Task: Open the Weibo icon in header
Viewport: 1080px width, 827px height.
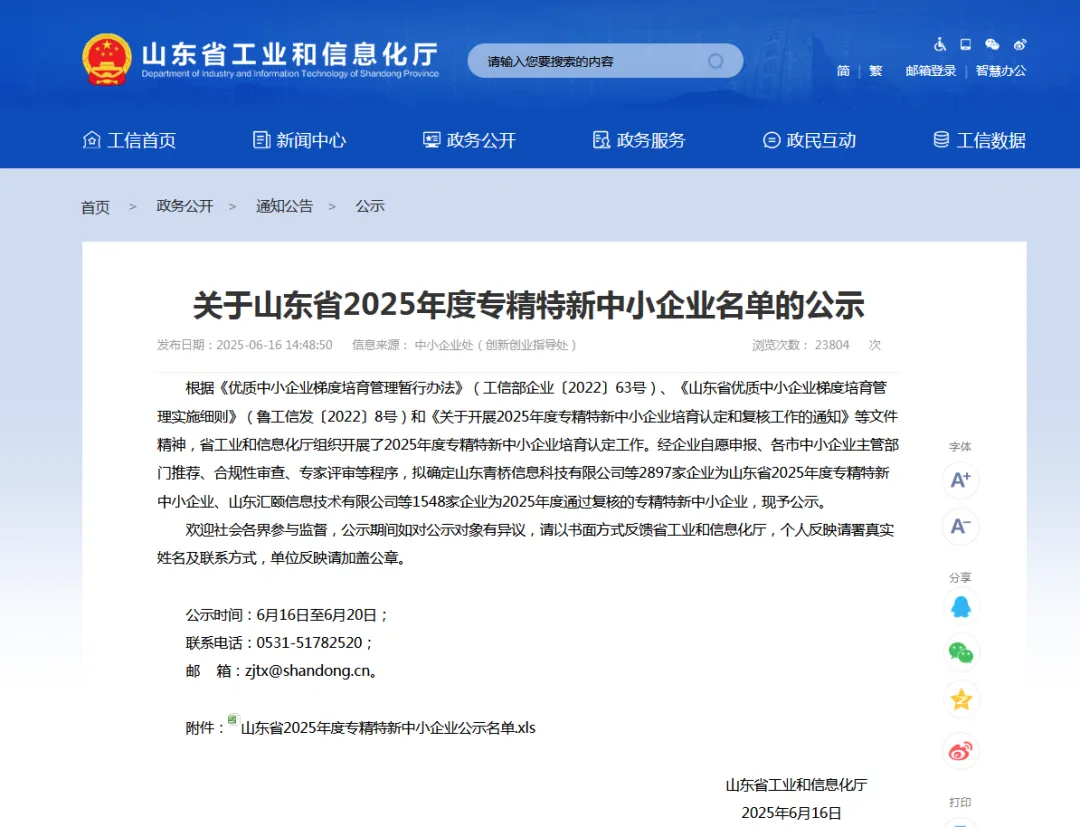Action: [1020, 45]
